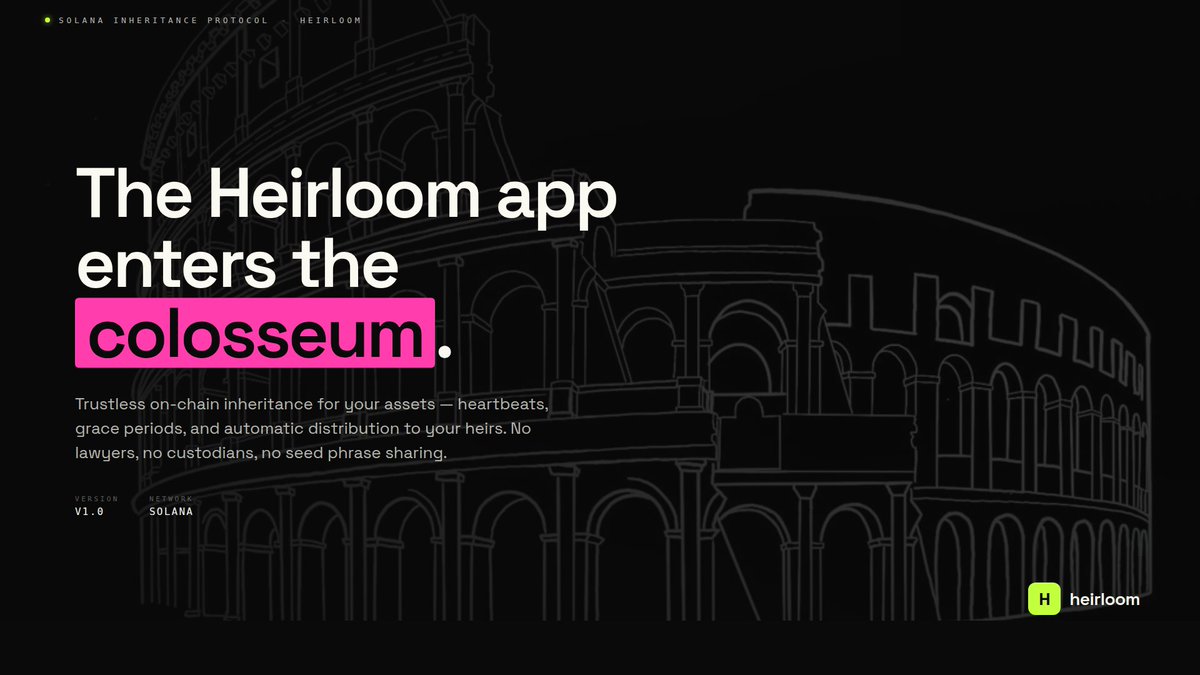
Task: Click SOLANA INHERITANCE PROTOCOL in the top bar
Action: (x=163, y=19)
